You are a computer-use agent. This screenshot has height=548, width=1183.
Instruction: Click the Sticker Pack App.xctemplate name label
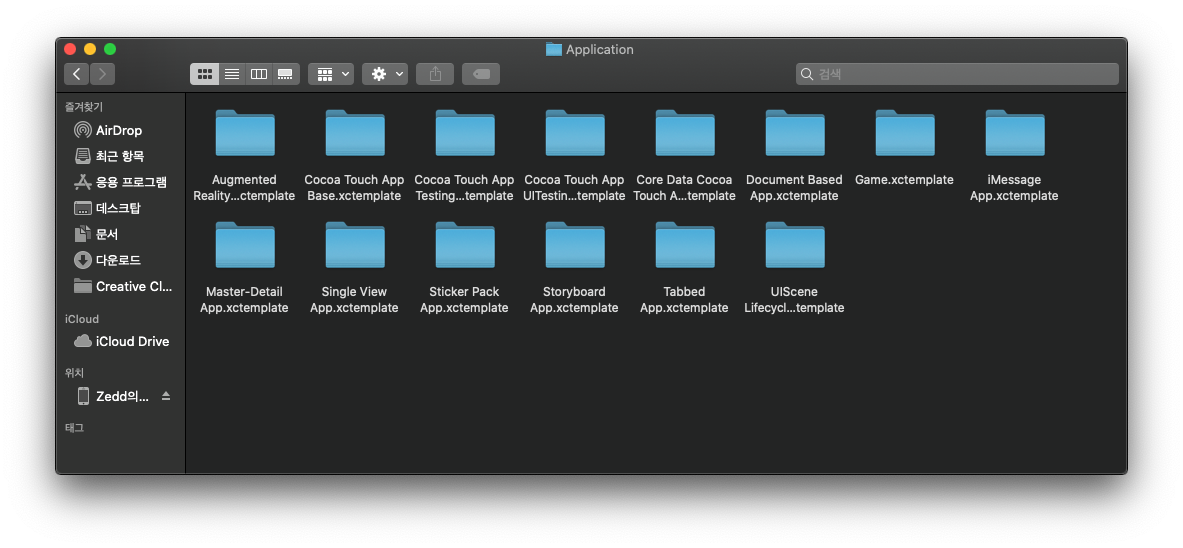click(464, 300)
